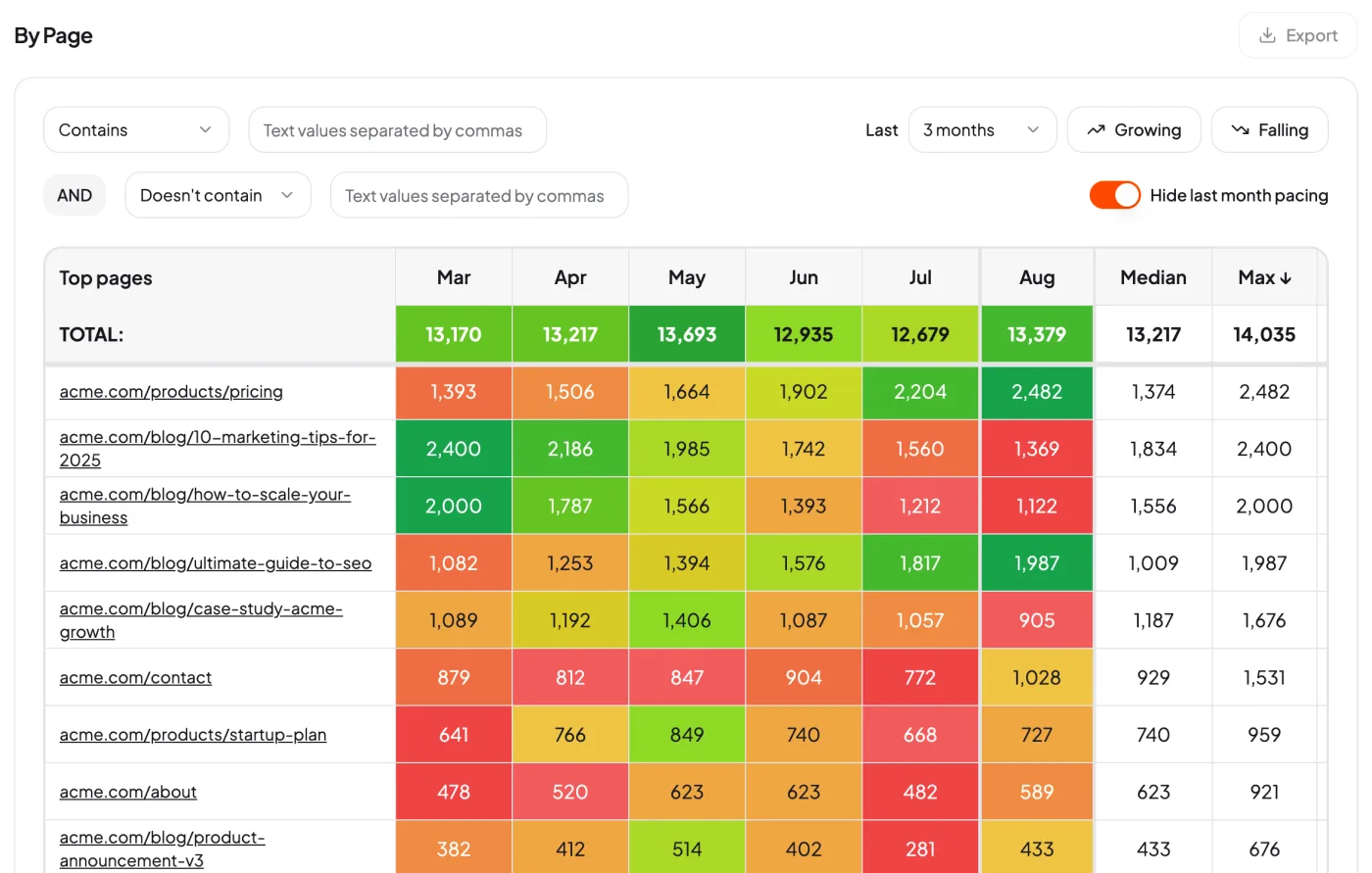The image size is (1372, 873).
Task: Open acme.com/about link
Action: [128, 792]
